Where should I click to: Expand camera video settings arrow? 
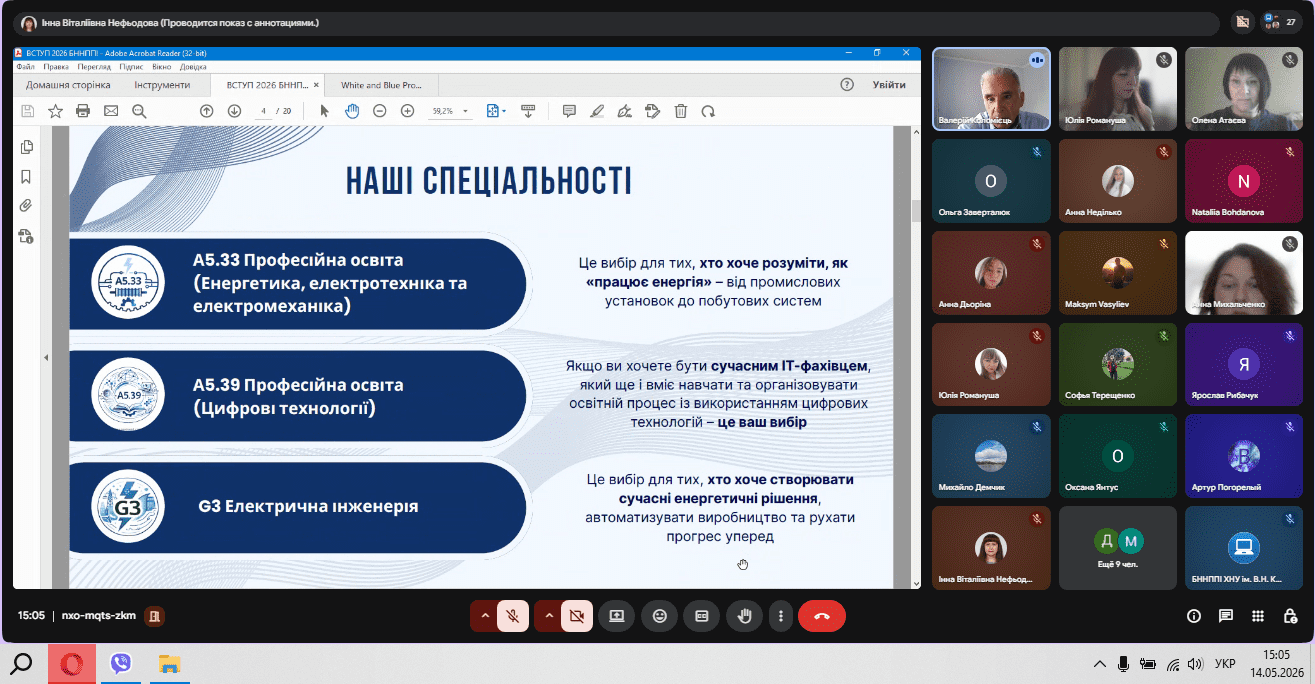point(548,616)
